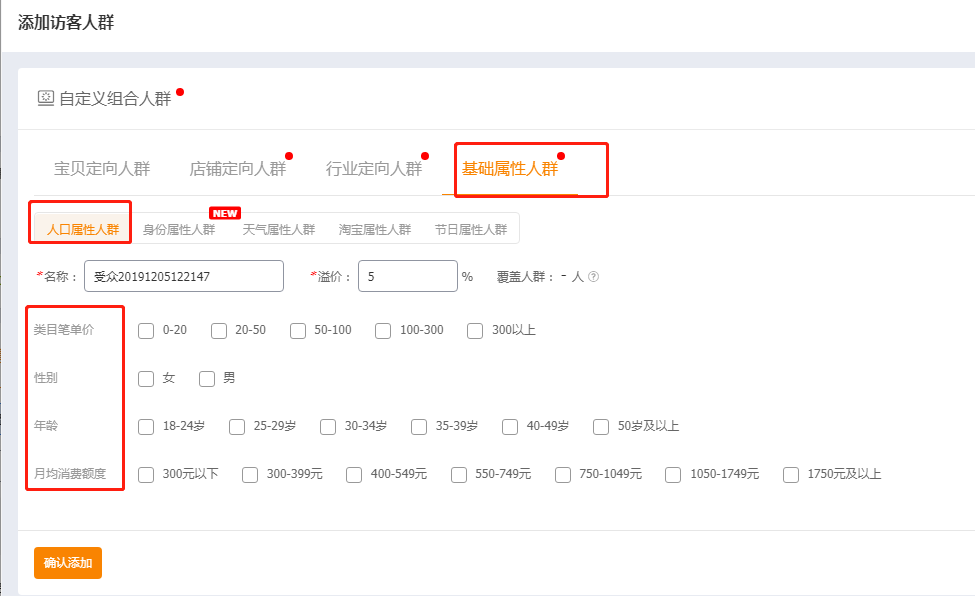The image size is (975, 596).
Task: Click the 覆盖人群 label text
Action: coord(520,277)
